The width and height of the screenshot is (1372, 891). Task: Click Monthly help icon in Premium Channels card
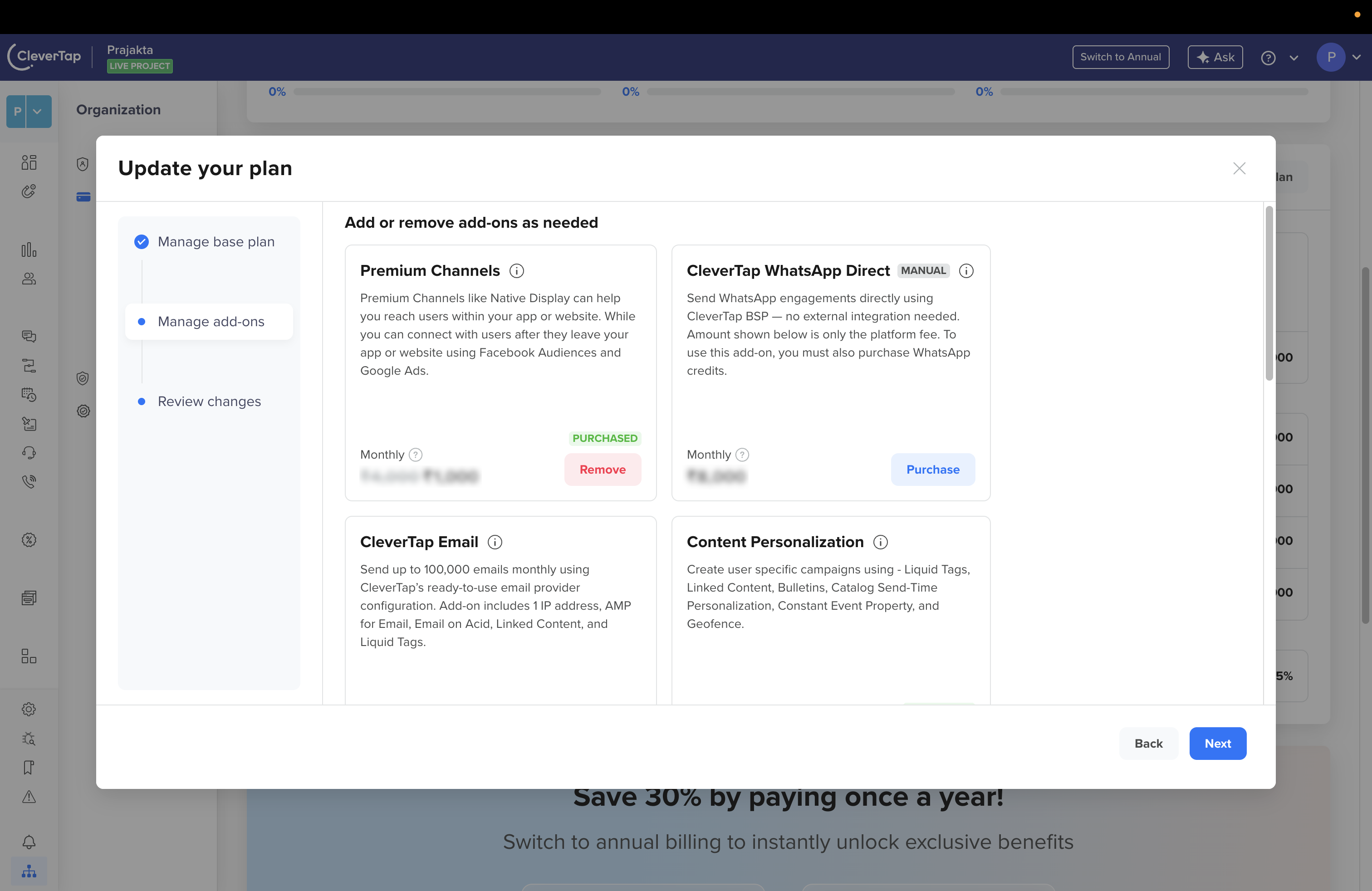click(415, 455)
